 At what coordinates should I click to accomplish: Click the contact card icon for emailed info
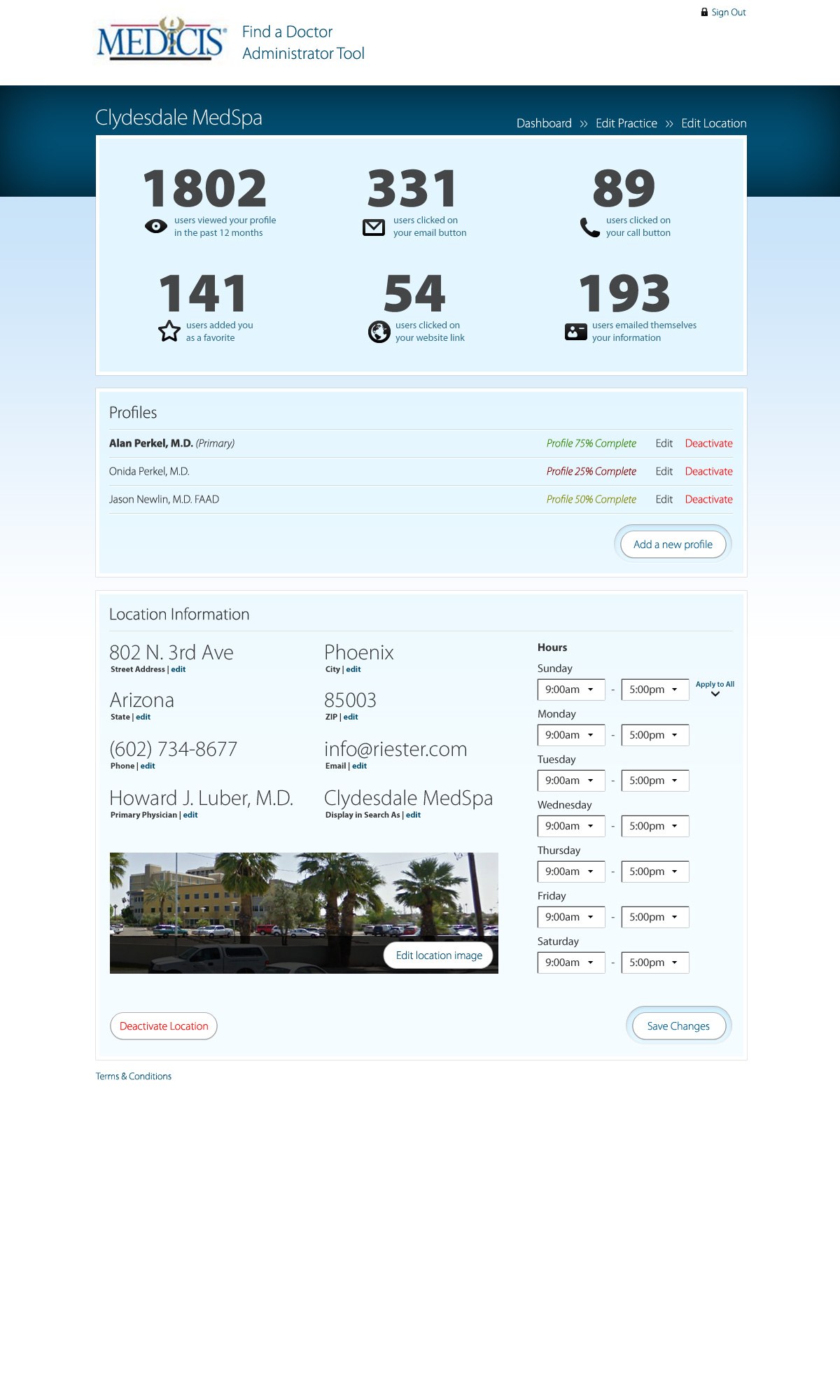pyautogui.click(x=575, y=332)
